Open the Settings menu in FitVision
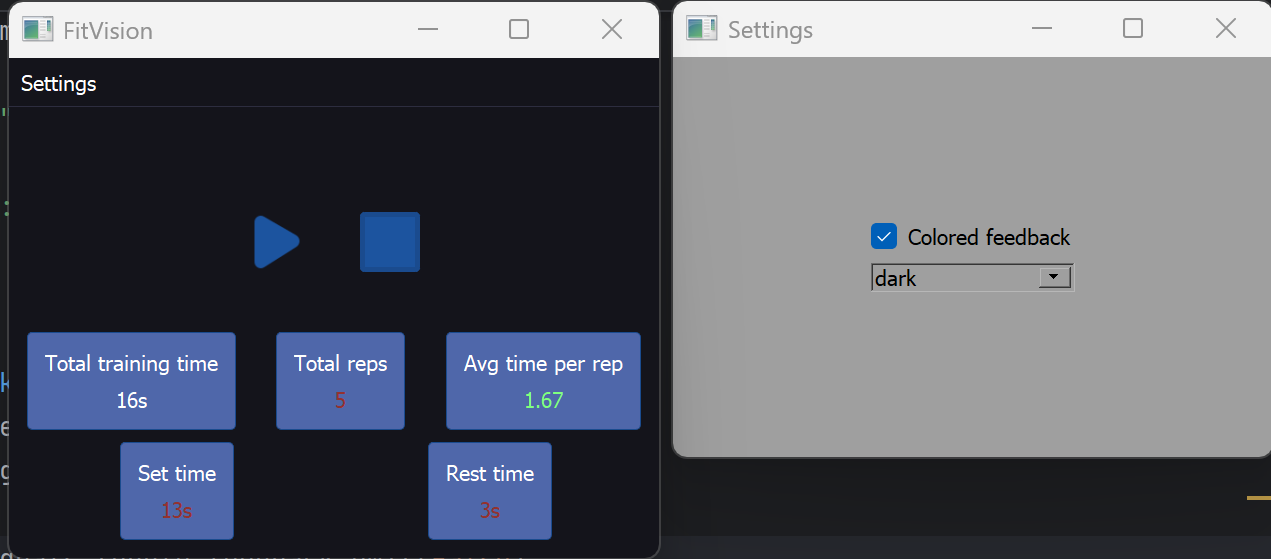The width and height of the screenshot is (1271, 559). pyautogui.click(x=59, y=83)
